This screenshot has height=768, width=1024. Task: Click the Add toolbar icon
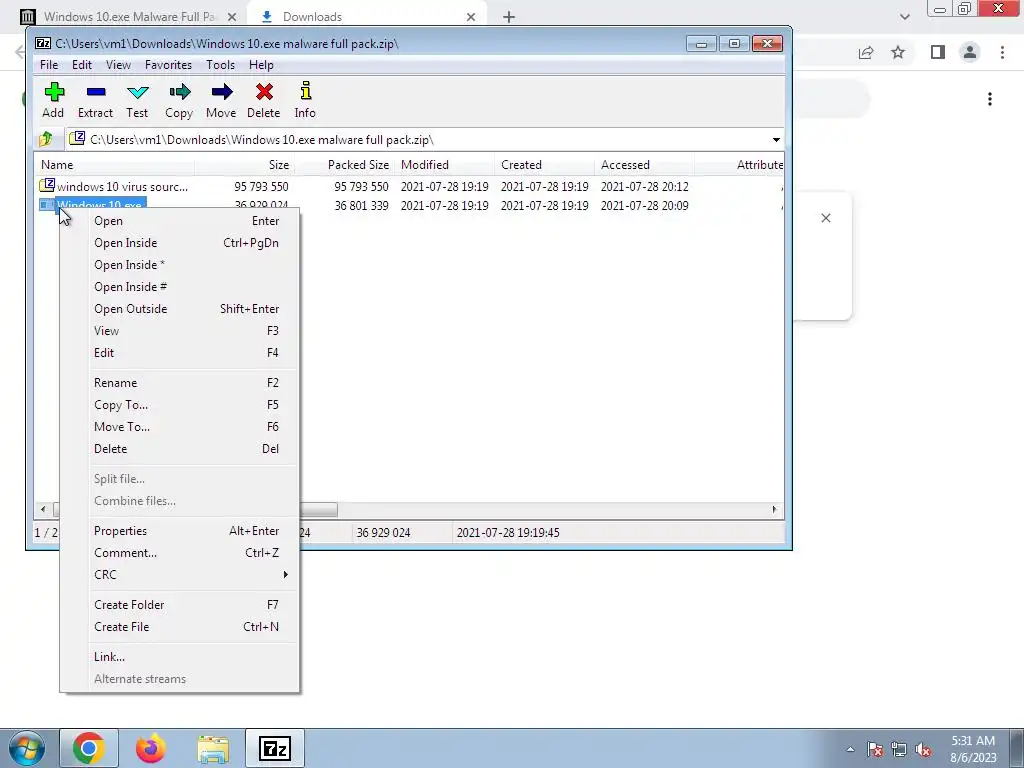(x=54, y=100)
